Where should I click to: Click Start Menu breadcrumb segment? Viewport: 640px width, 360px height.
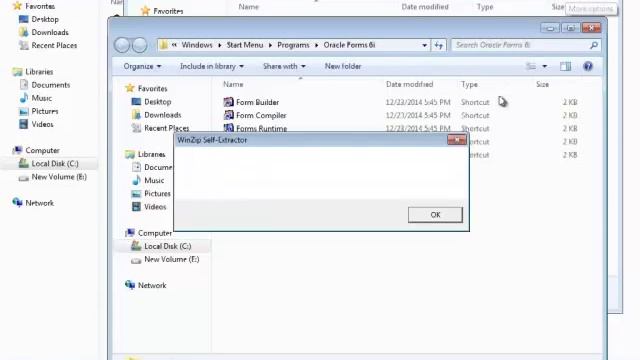(245, 45)
